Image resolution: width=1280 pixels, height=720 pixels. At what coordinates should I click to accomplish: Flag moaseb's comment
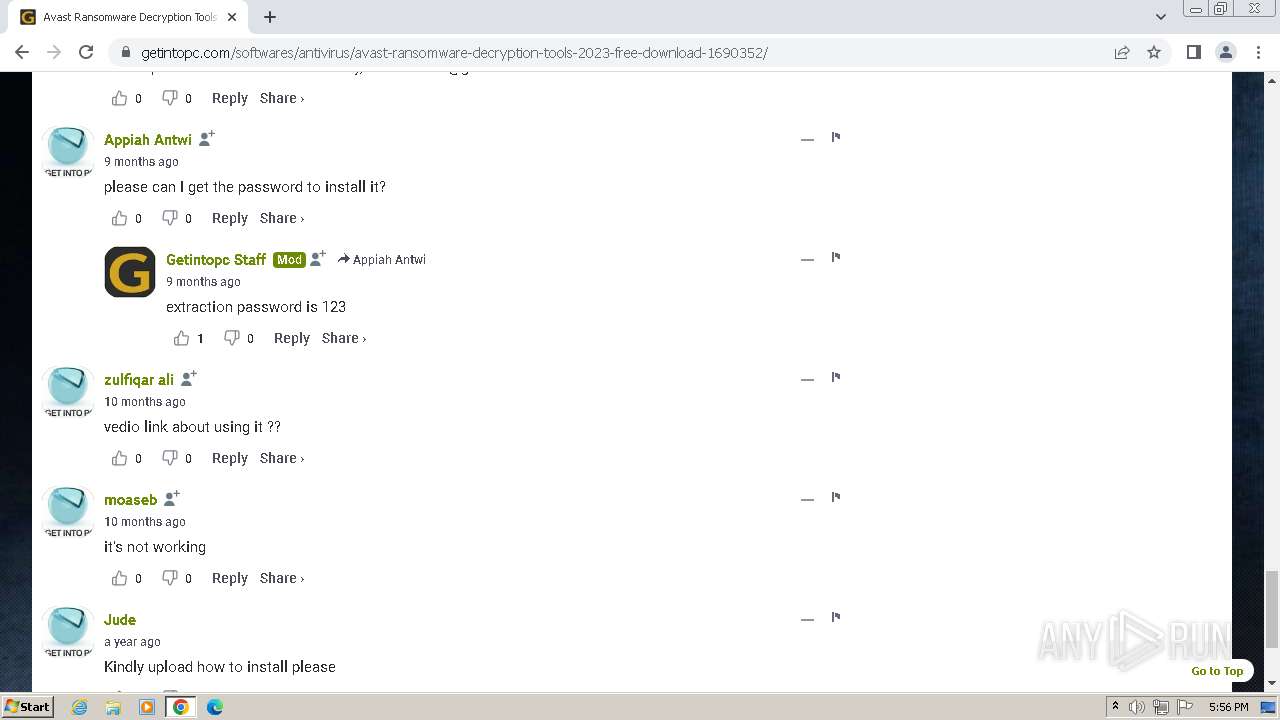tap(836, 497)
